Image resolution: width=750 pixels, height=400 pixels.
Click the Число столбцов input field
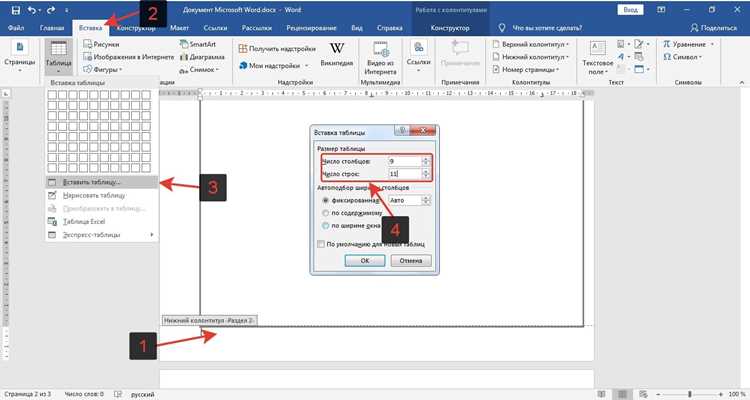click(405, 162)
